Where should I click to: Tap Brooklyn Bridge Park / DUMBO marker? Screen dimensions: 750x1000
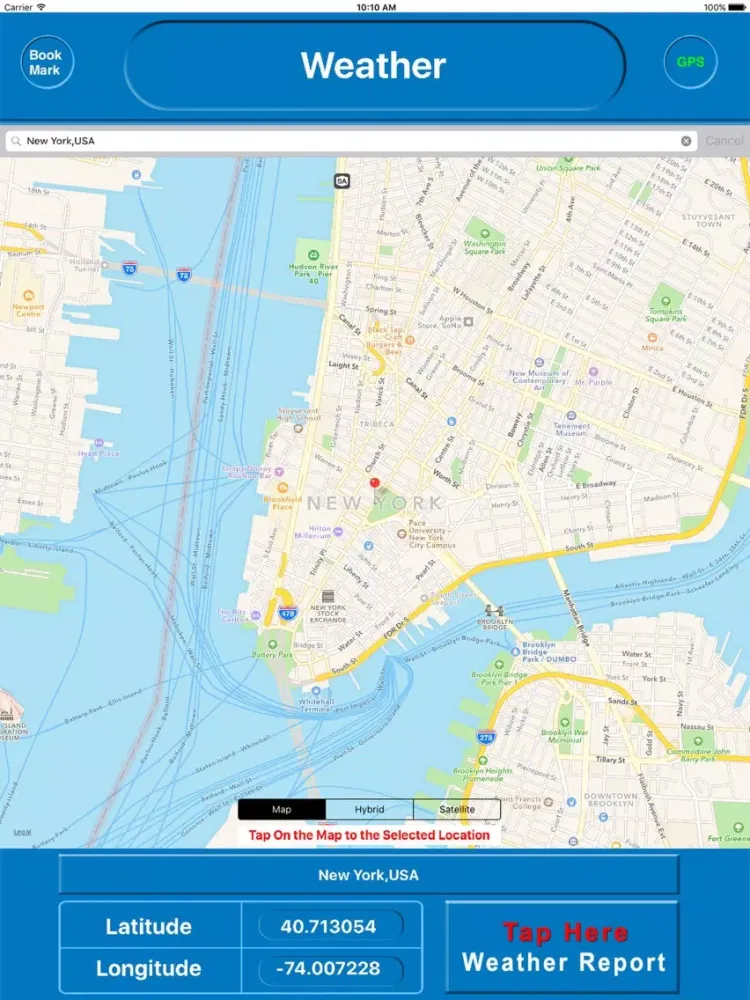click(x=515, y=652)
